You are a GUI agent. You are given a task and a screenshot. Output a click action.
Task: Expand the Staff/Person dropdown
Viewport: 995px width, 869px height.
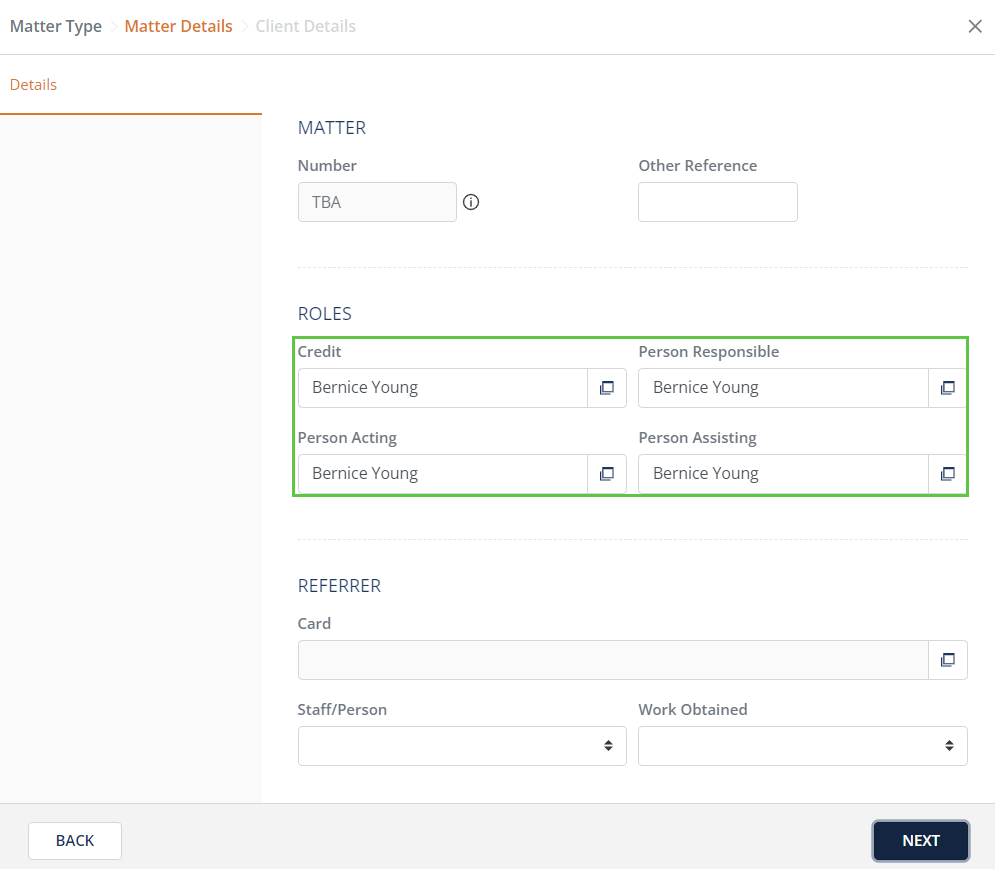[462, 746]
